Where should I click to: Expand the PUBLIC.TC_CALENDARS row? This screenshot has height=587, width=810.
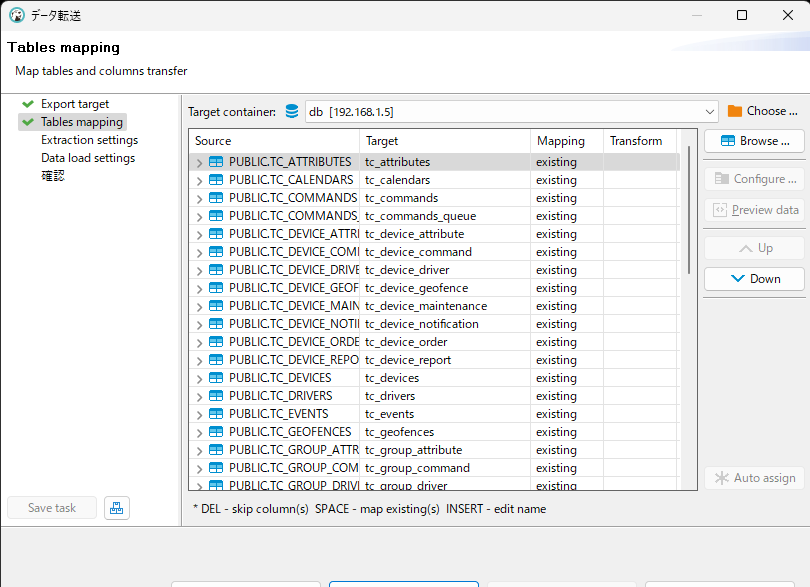pos(199,181)
